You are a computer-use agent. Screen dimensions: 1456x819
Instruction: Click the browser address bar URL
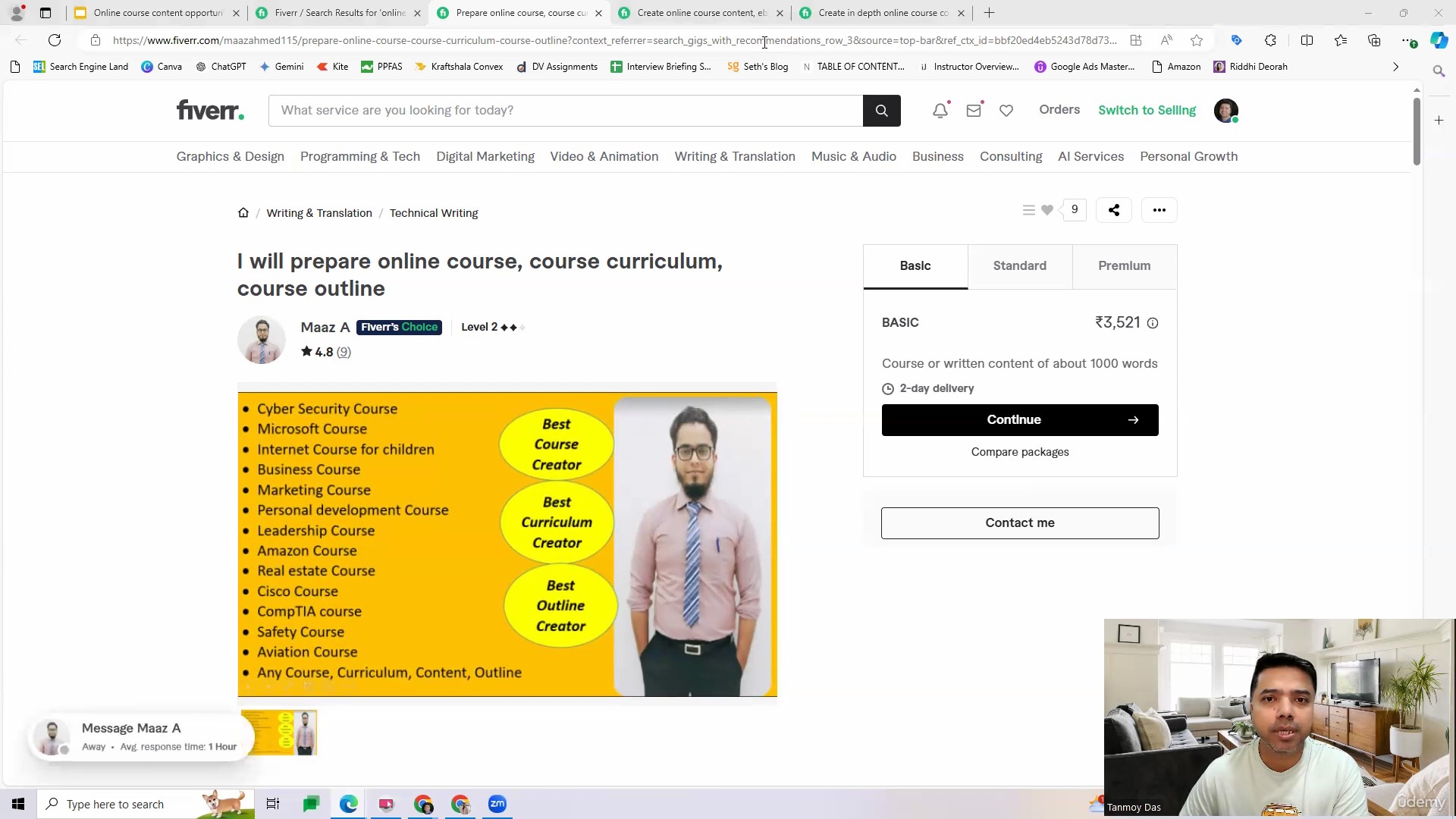click(x=614, y=40)
